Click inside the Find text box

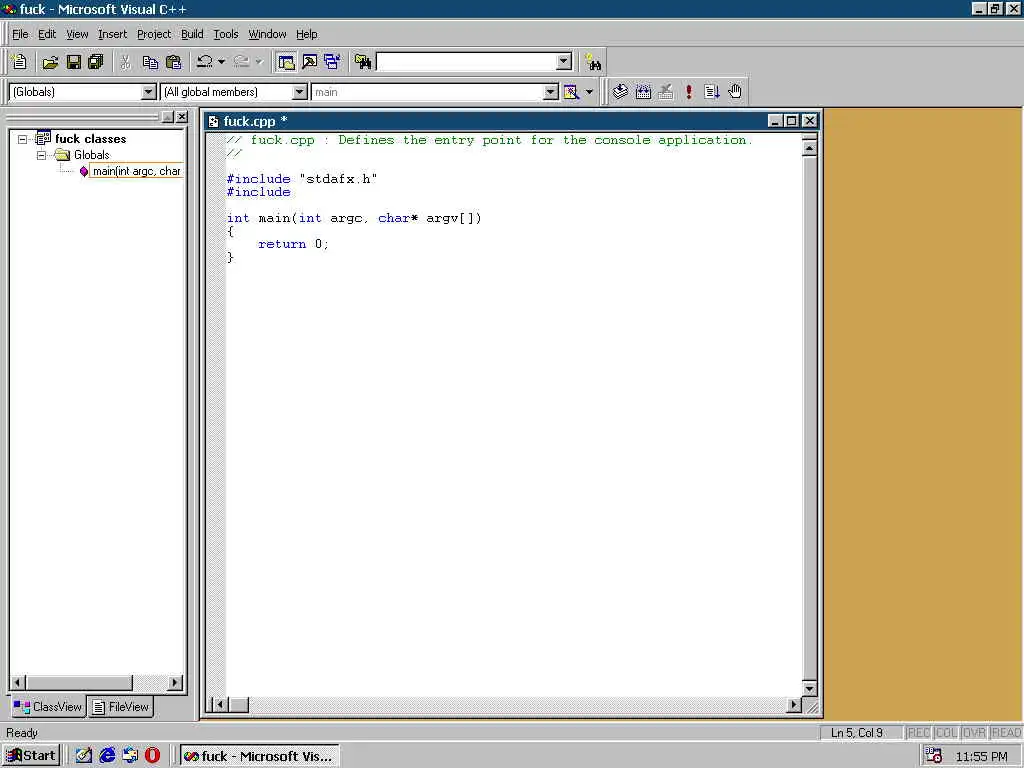(x=466, y=62)
